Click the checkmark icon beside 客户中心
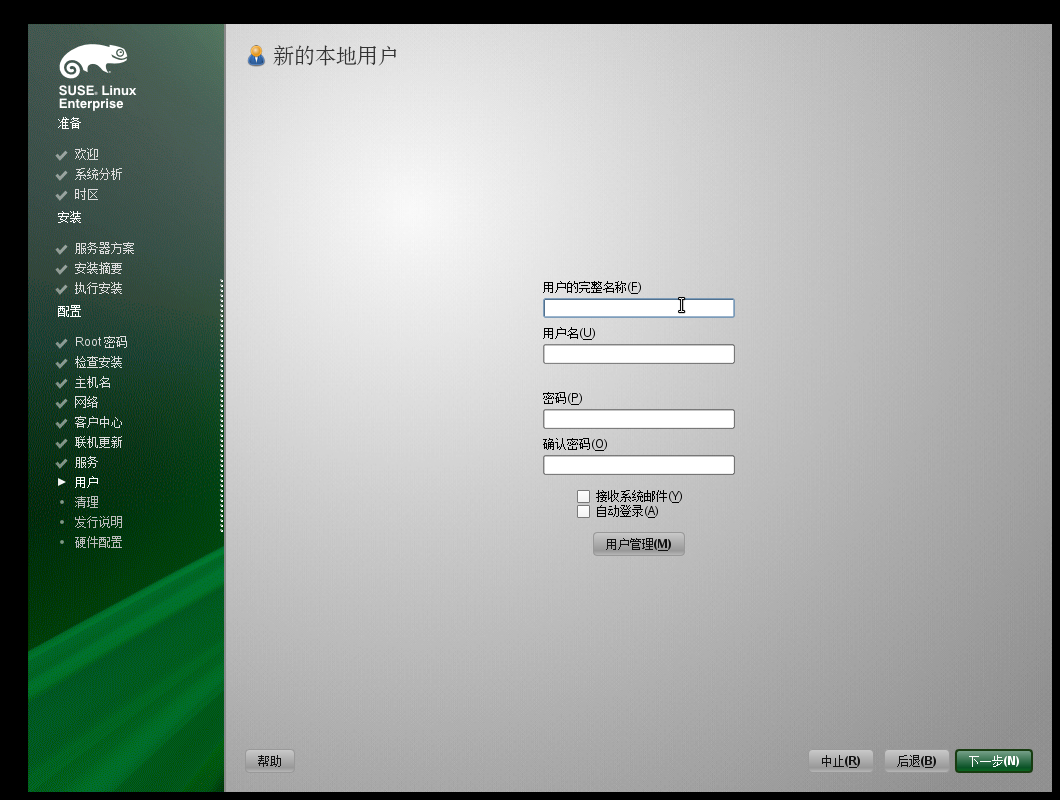The image size is (1060, 800). [61, 422]
